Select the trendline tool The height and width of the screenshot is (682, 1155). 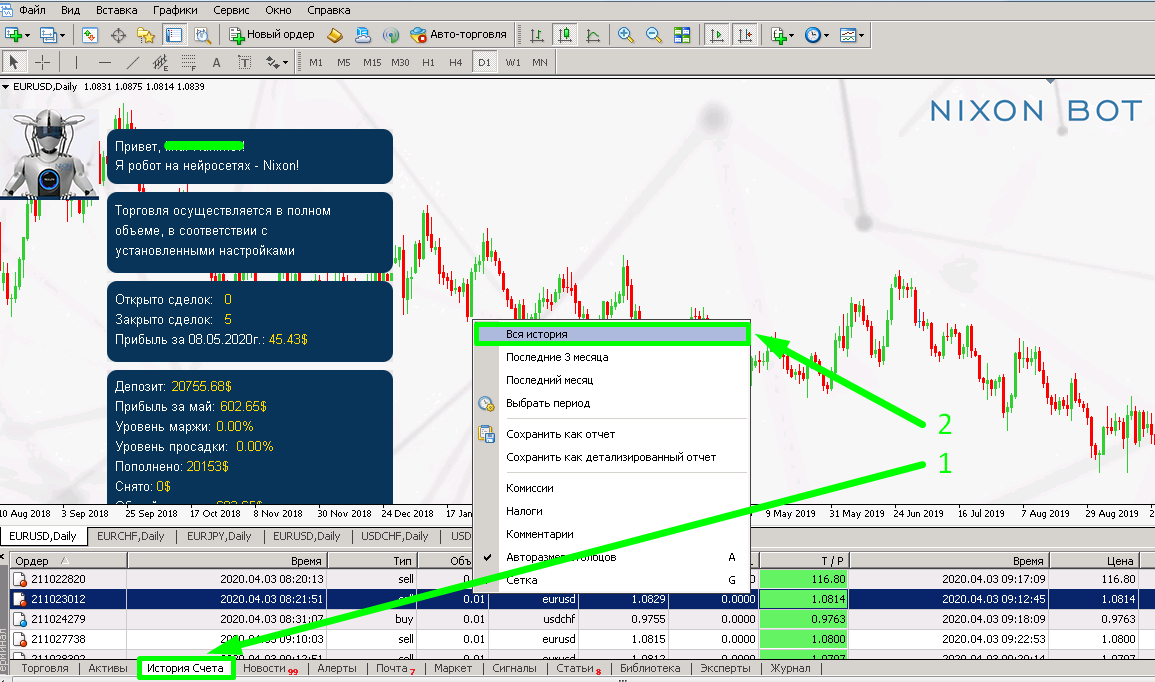133,62
